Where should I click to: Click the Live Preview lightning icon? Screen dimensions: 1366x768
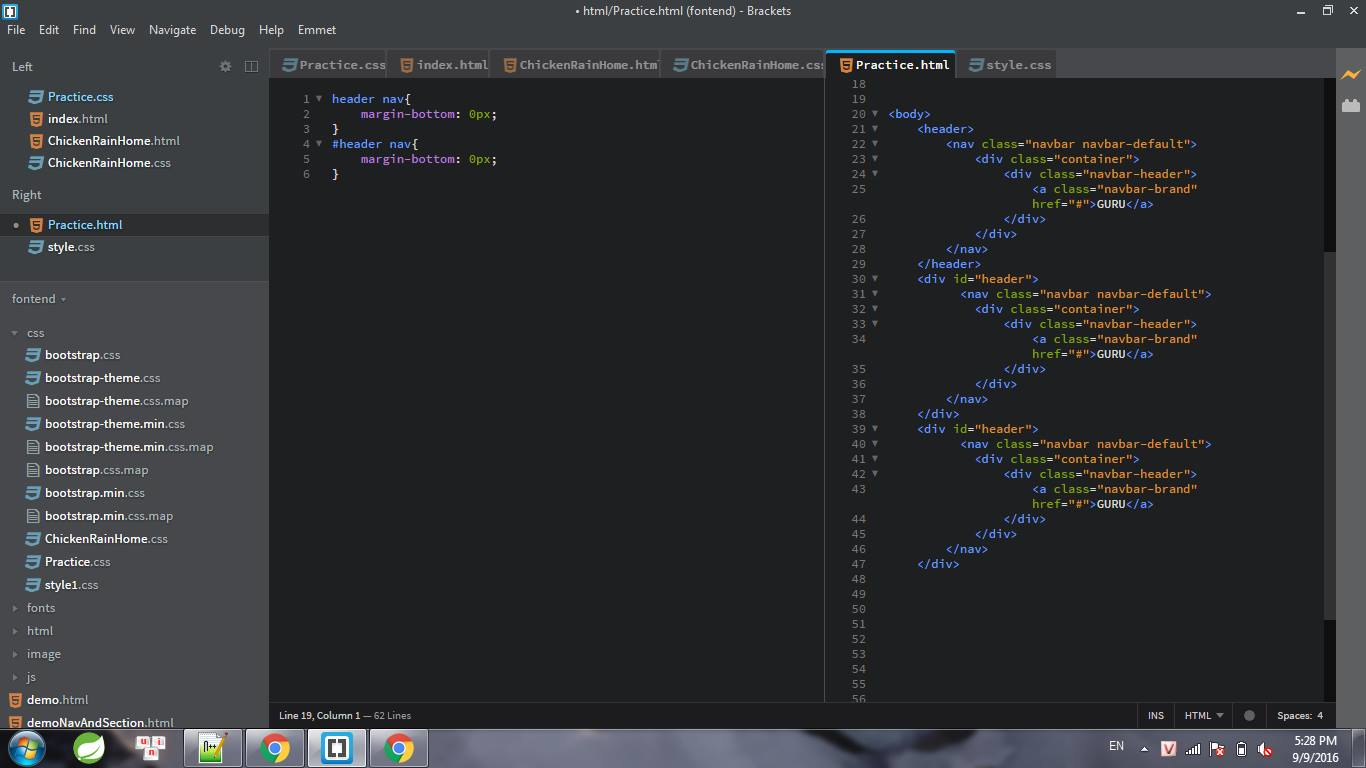click(x=1351, y=75)
